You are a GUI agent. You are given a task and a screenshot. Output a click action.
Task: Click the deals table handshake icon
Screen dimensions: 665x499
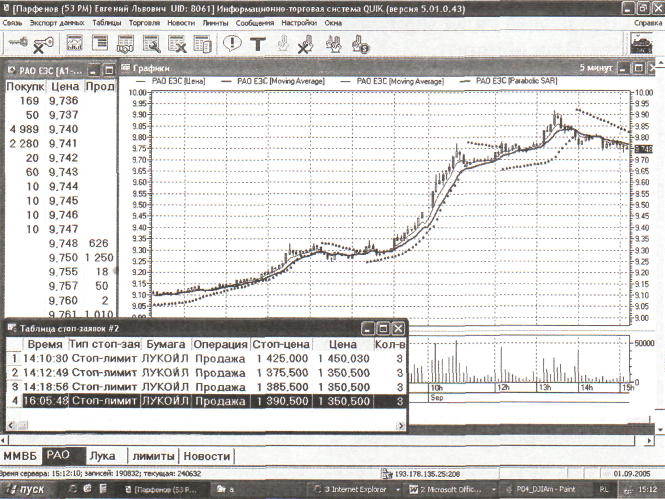(126, 44)
